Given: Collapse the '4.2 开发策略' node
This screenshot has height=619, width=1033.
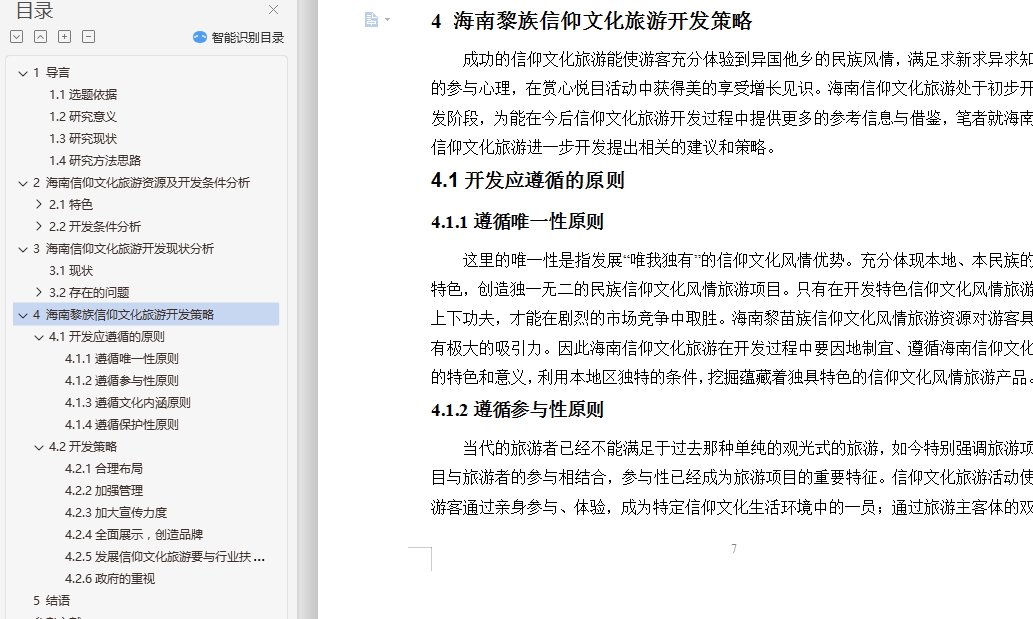Looking at the screenshot, I should point(39,446).
